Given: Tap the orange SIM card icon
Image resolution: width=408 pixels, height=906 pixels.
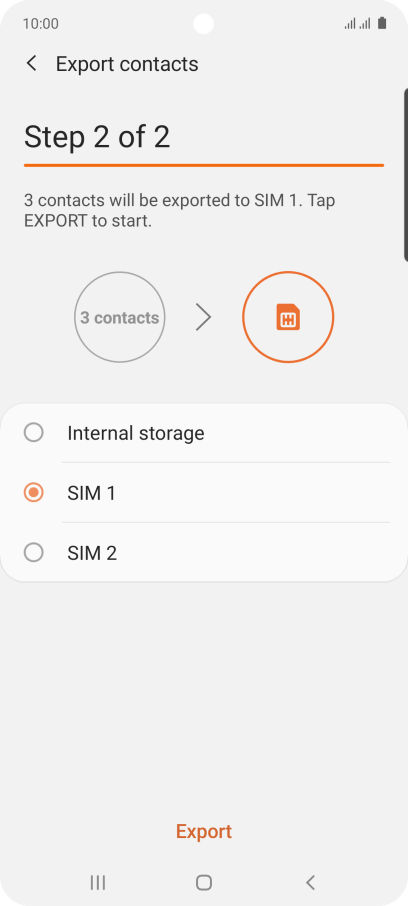Looking at the screenshot, I should coord(288,317).
